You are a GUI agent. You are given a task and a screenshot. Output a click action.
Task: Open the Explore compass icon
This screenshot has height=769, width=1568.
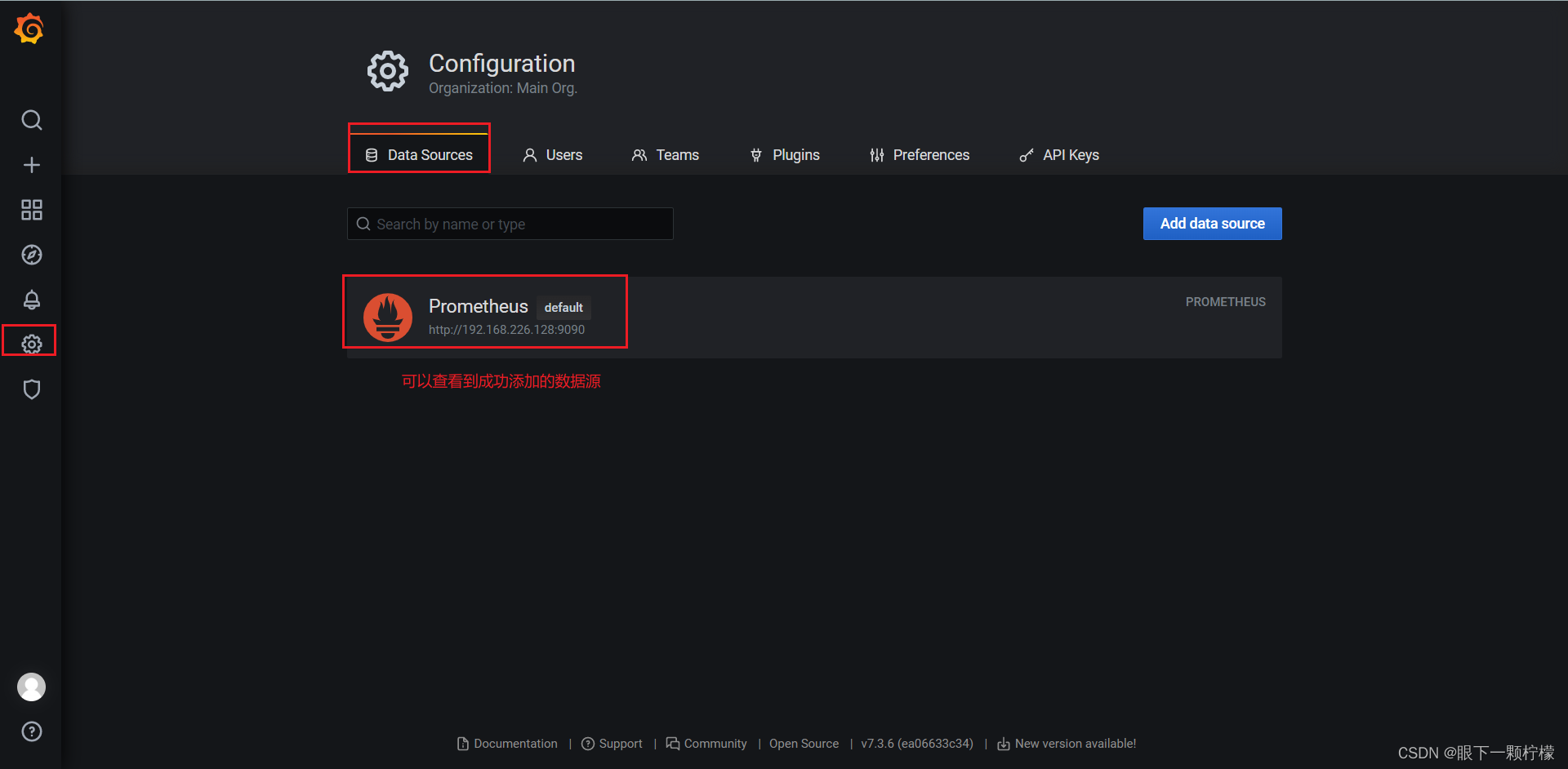32,255
